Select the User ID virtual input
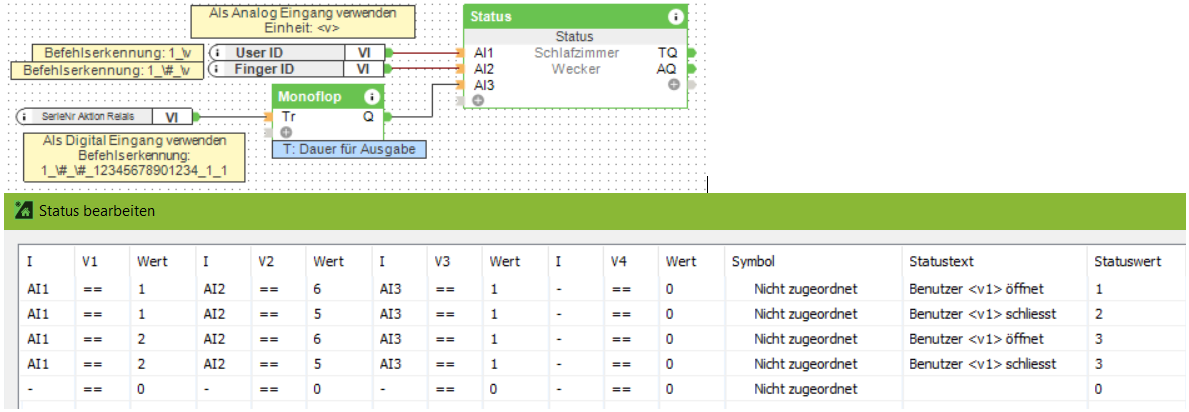 point(296,53)
